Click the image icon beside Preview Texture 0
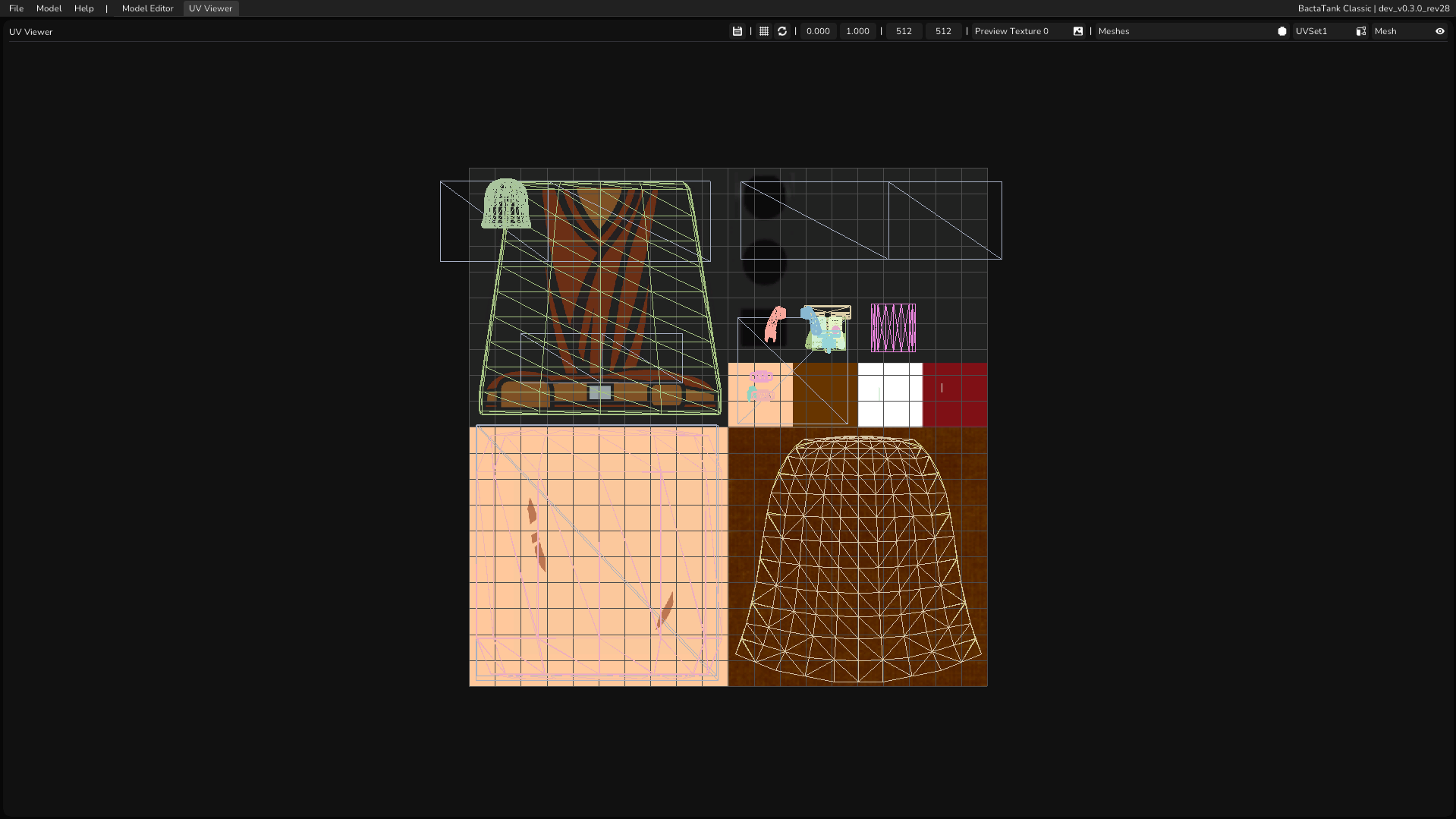Screen dimensions: 1456x819 point(1078,31)
